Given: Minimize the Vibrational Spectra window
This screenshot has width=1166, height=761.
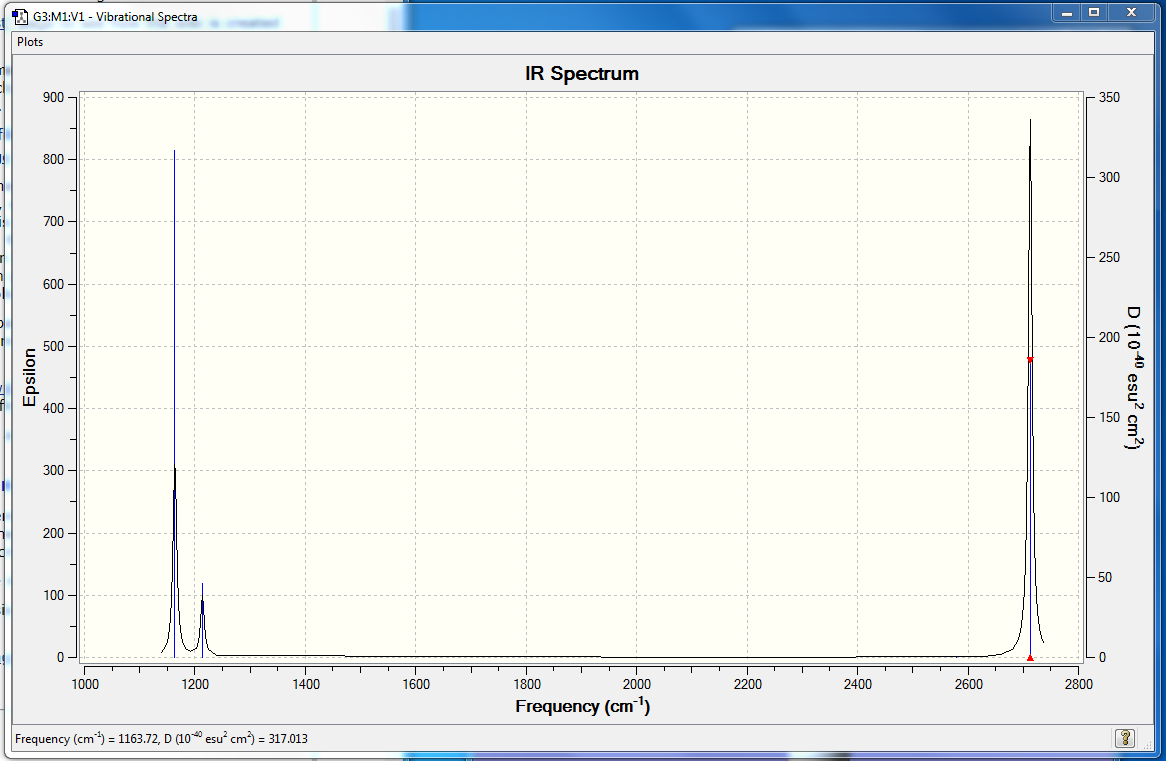Looking at the screenshot, I should click(x=1067, y=13).
